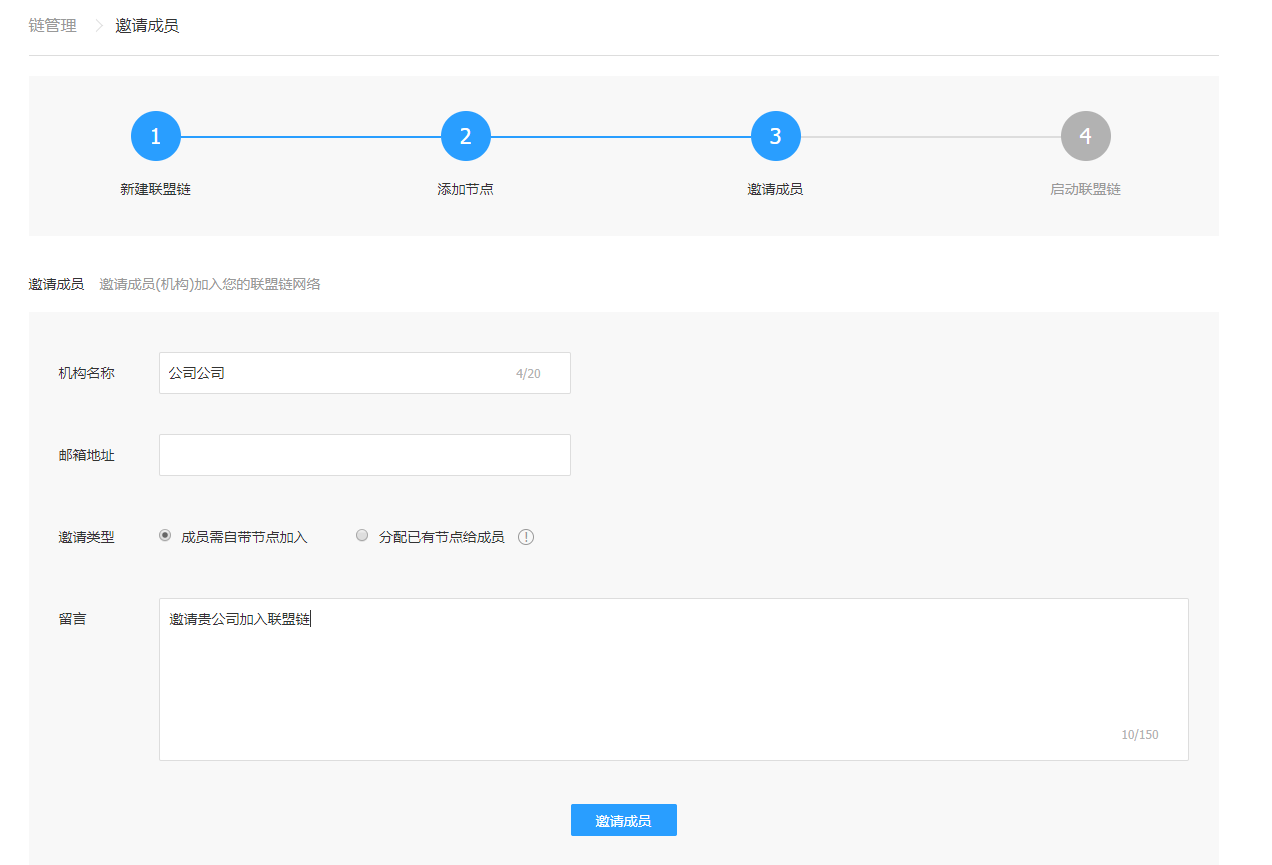Click the empty 邮箱地址 input field

pyautogui.click(x=364, y=455)
